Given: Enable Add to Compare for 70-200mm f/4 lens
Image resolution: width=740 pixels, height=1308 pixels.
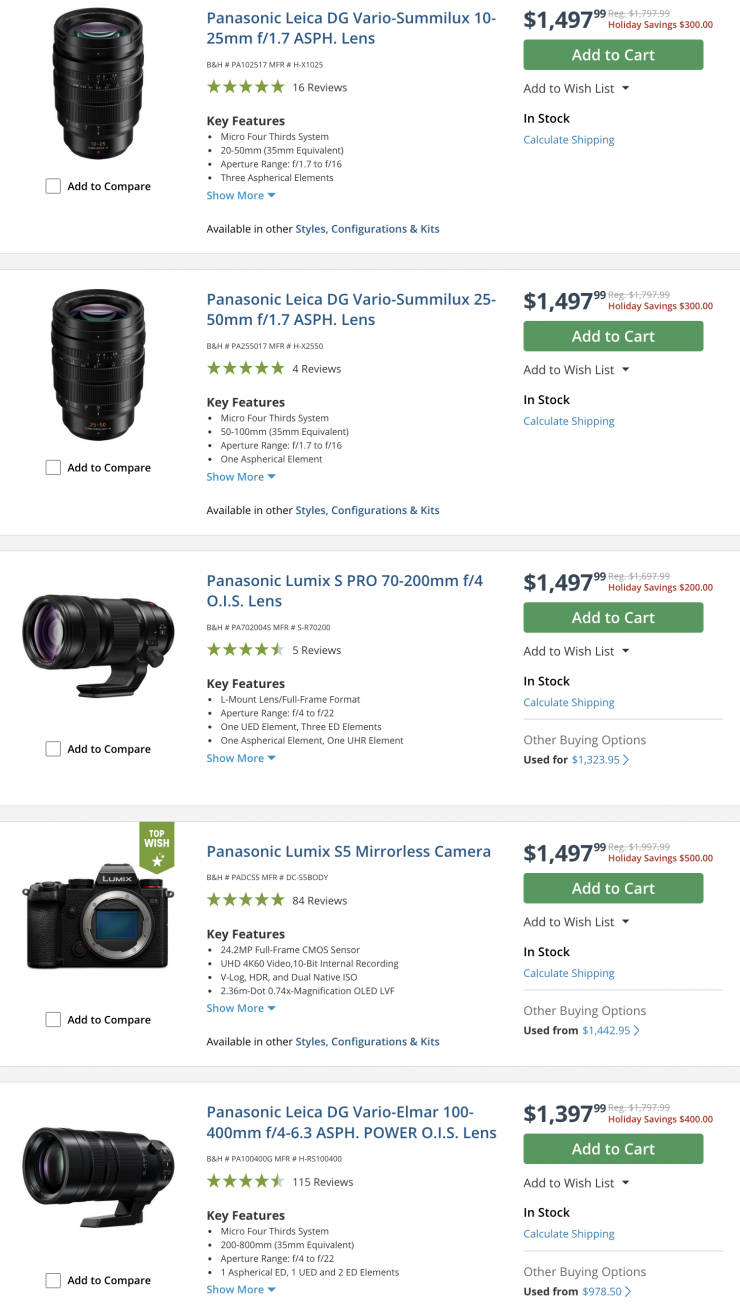Looking at the screenshot, I should 53,749.
